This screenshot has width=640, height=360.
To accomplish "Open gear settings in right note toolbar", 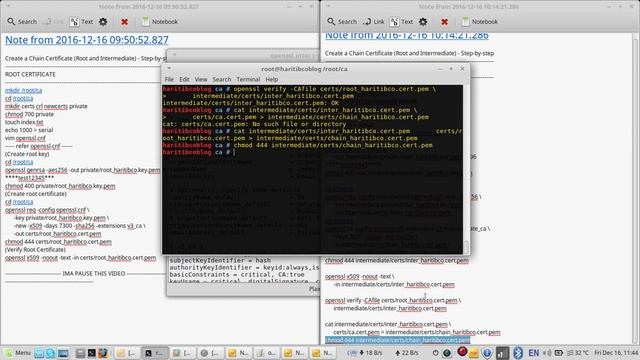I will click(x=423, y=22).
